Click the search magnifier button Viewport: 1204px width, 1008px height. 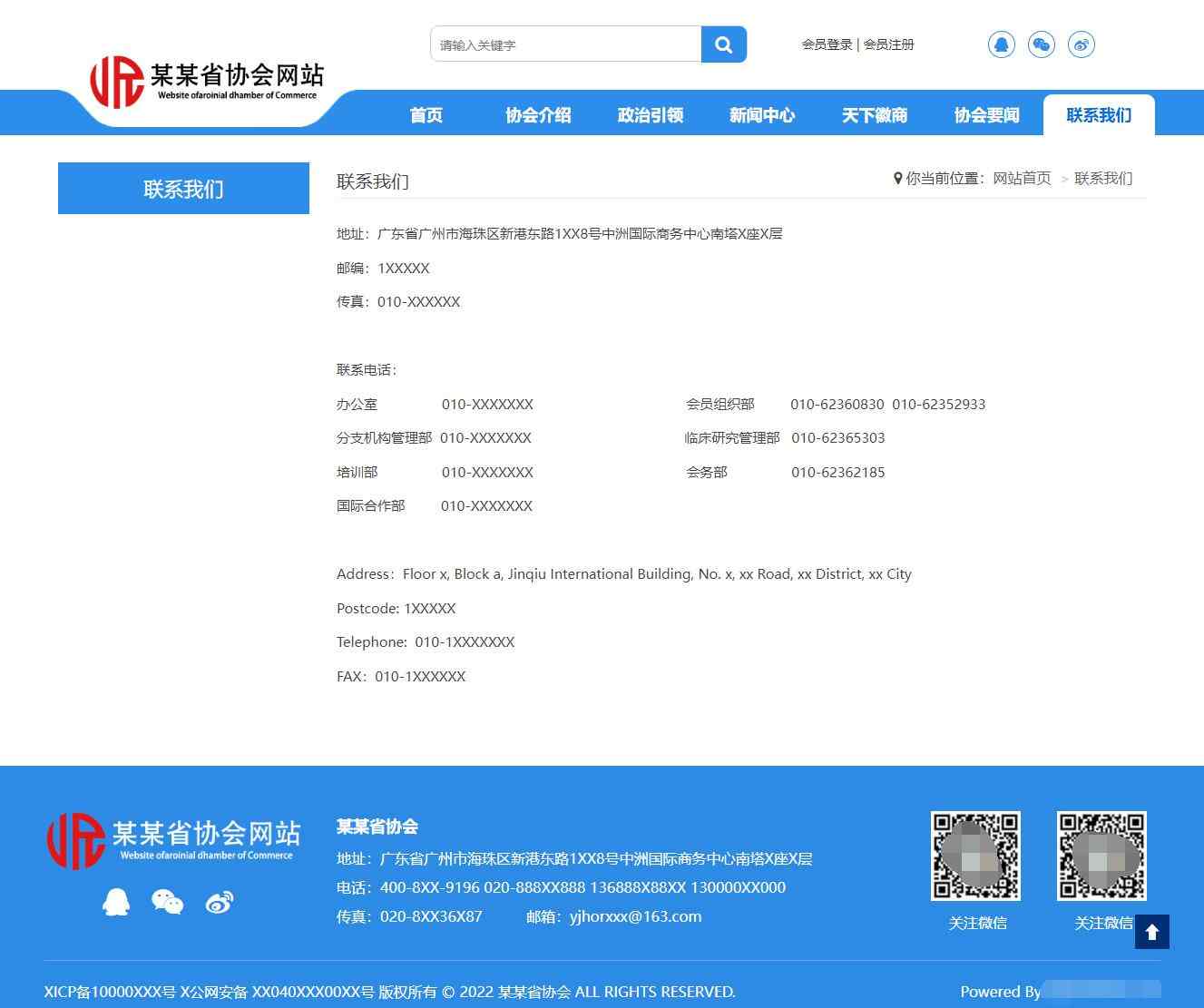coord(723,44)
